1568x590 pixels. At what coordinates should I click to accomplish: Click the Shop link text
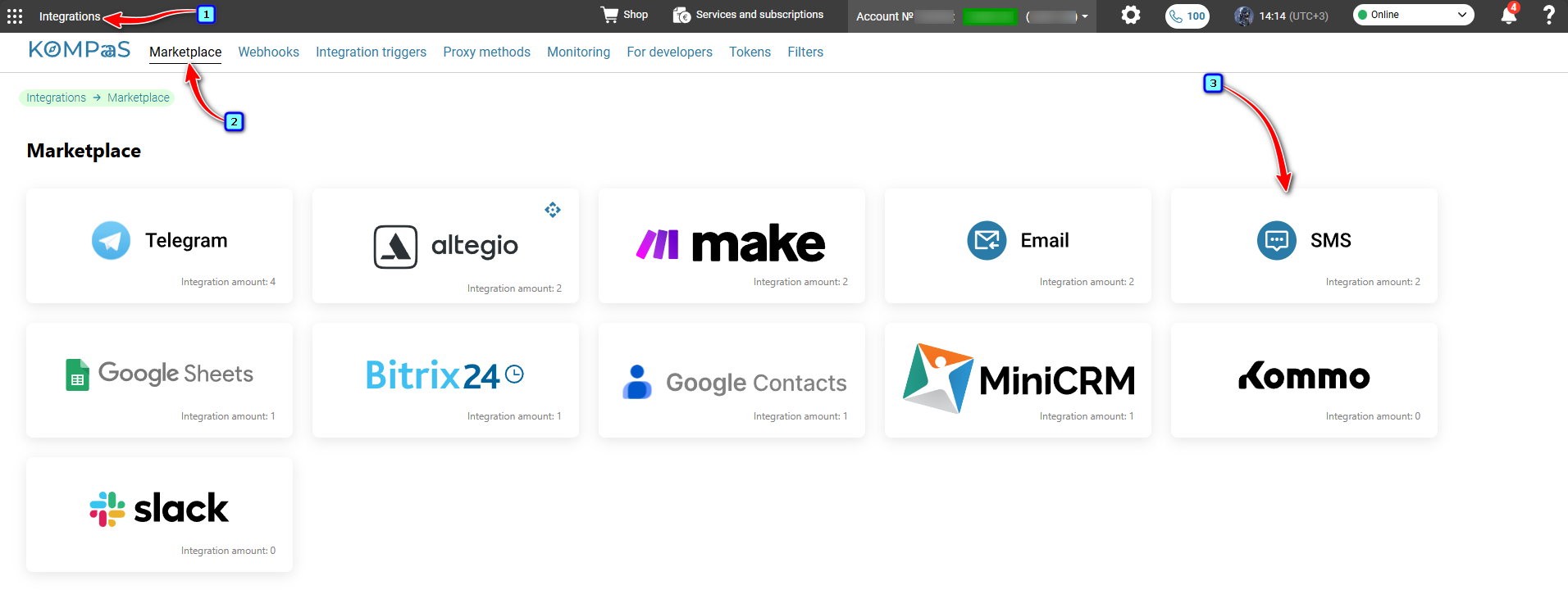[x=636, y=15]
